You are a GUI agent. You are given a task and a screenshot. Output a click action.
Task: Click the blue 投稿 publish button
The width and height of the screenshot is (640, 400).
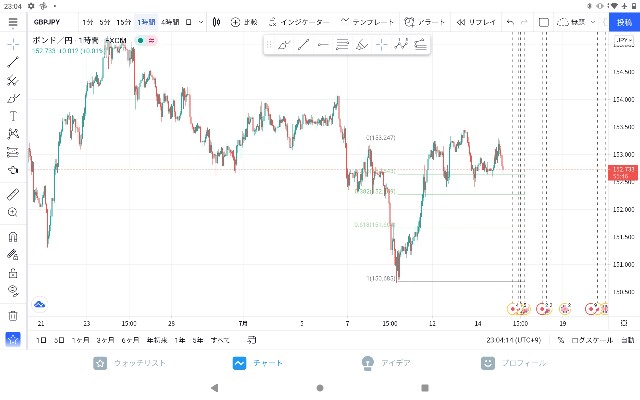(x=624, y=22)
